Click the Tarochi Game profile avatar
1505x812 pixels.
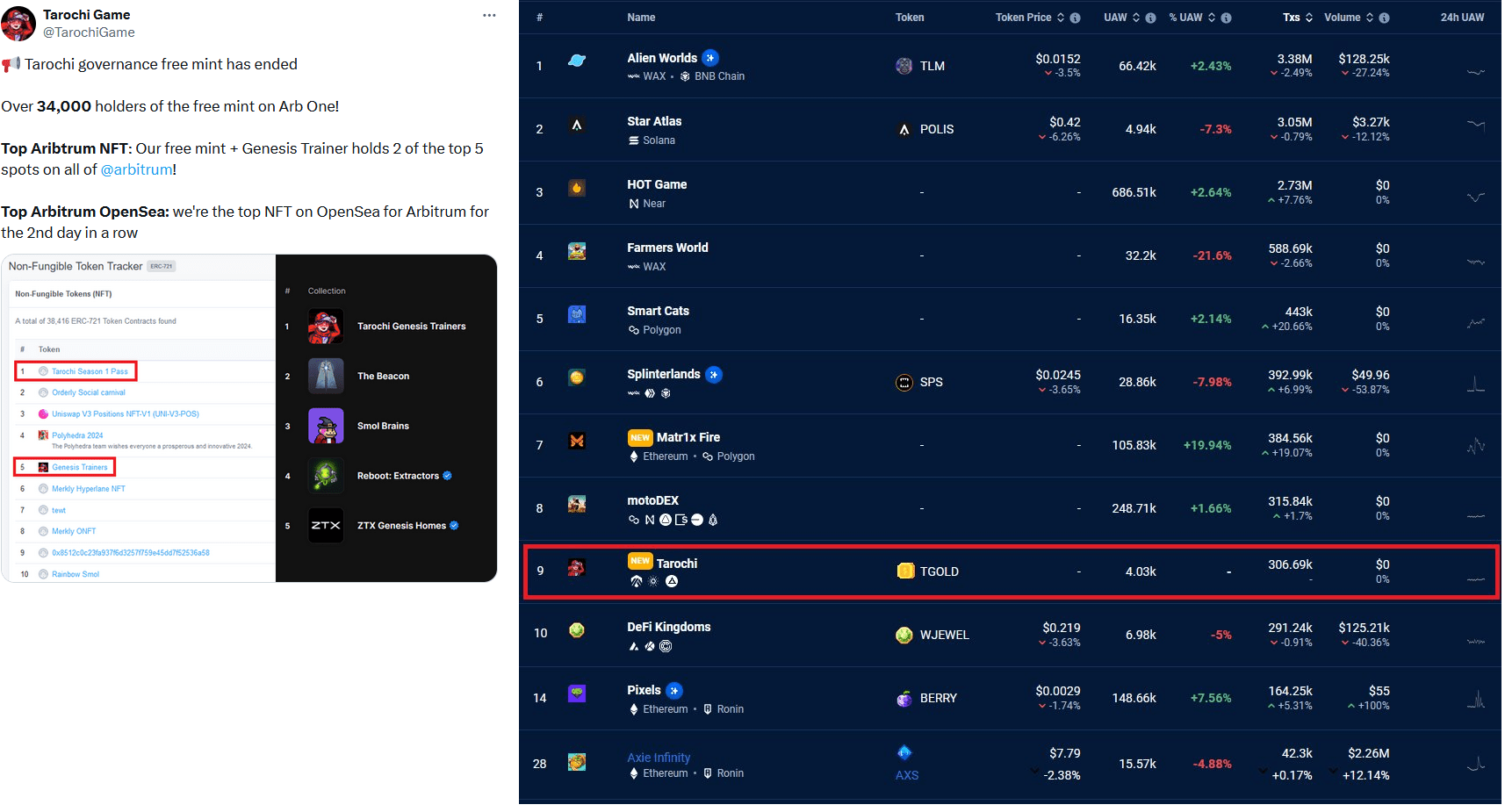pyautogui.click(x=18, y=24)
